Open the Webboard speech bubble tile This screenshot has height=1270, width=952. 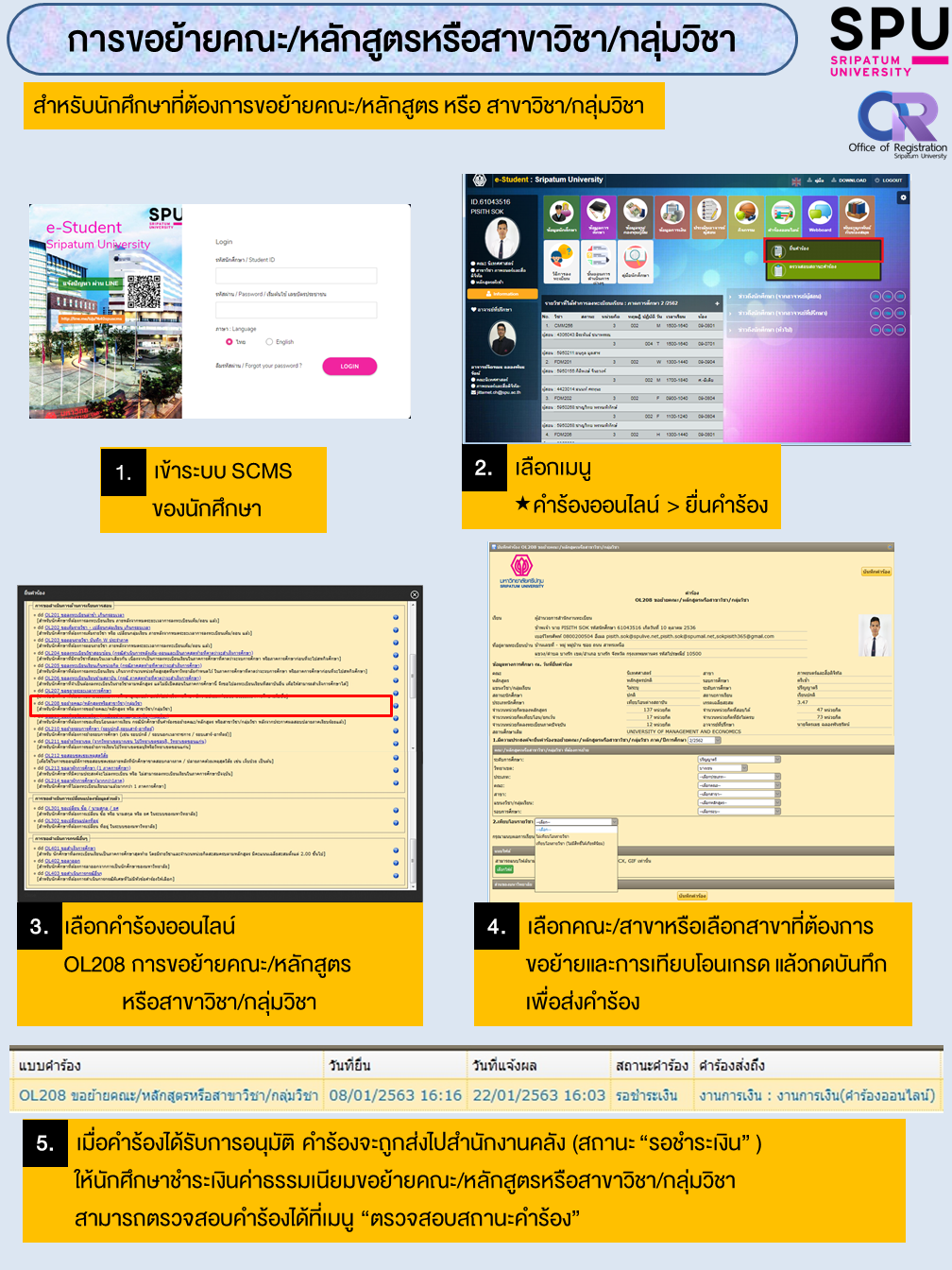pyautogui.click(x=820, y=216)
